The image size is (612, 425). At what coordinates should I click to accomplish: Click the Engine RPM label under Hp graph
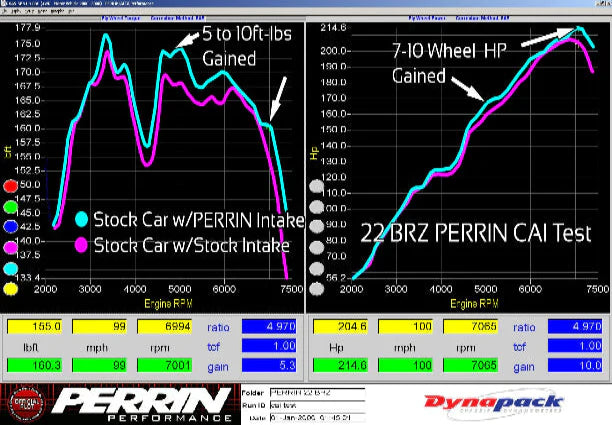point(474,304)
